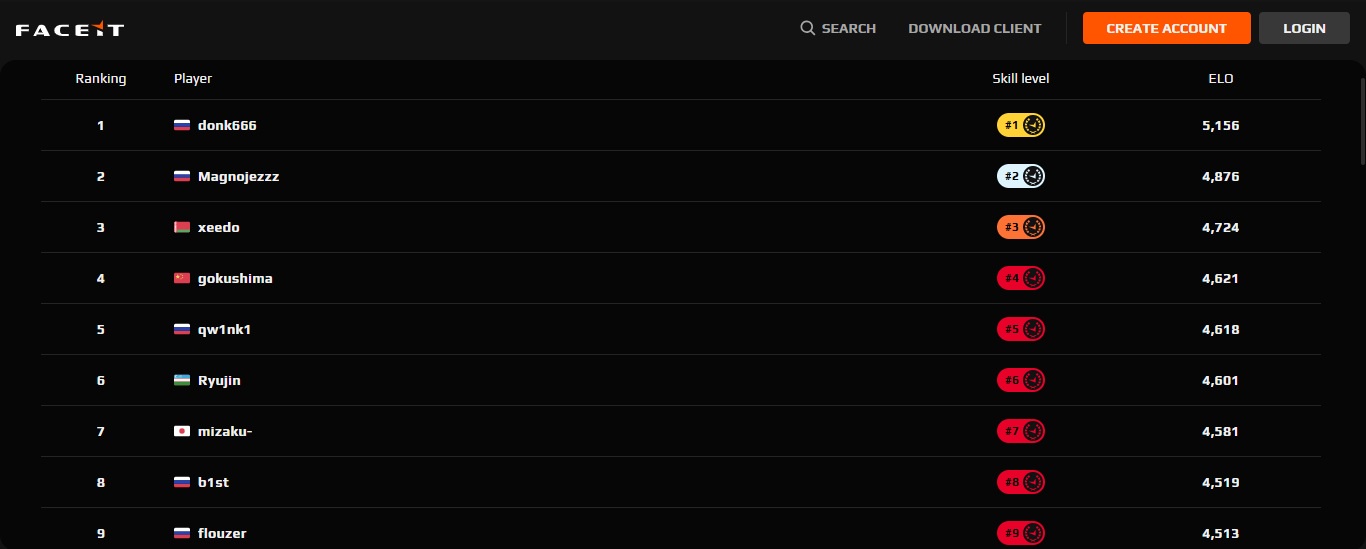Click the orange #3 skill level badge
1366x549 pixels.
pos(1021,227)
